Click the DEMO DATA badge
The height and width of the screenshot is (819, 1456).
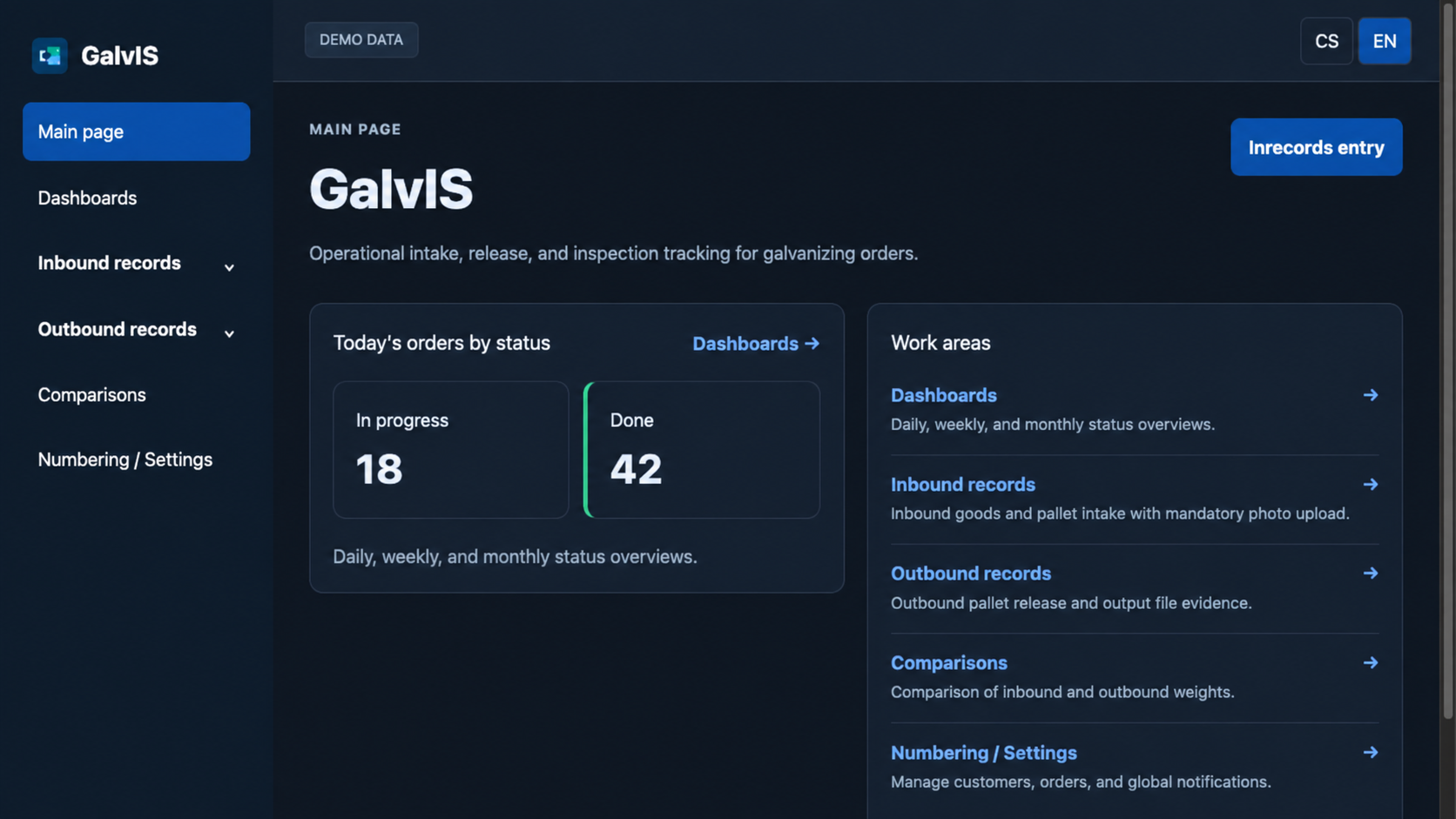click(361, 40)
